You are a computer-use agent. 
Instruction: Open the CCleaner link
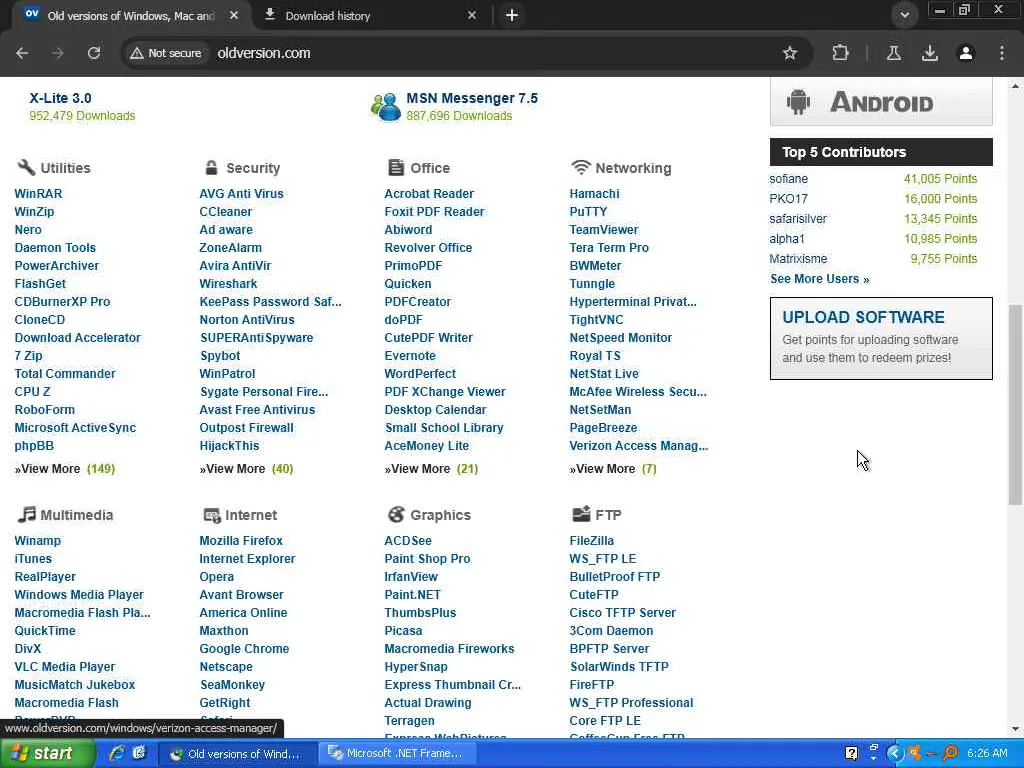225,212
